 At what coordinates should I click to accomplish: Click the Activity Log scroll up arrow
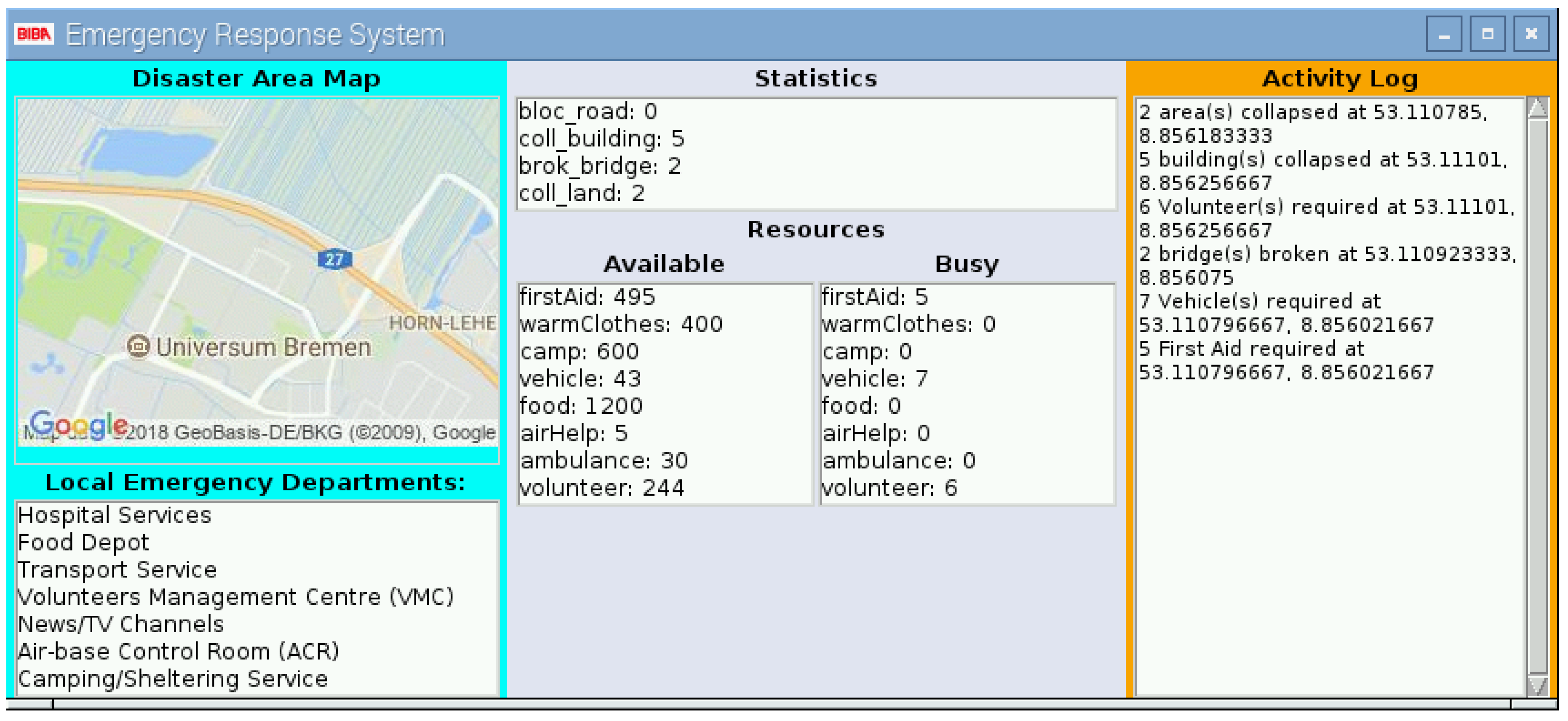coord(1538,108)
